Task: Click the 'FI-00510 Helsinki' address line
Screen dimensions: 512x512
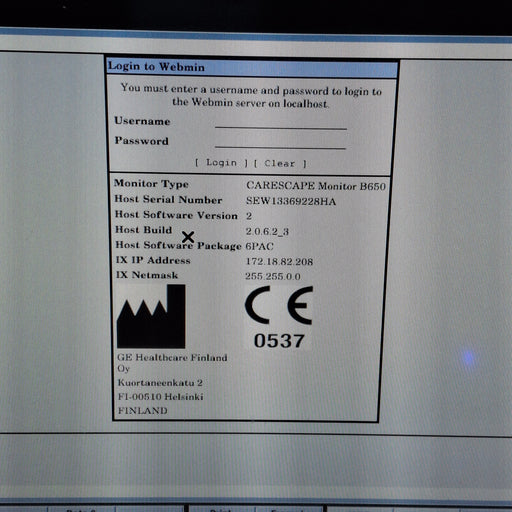Action: (x=161, y=397)
